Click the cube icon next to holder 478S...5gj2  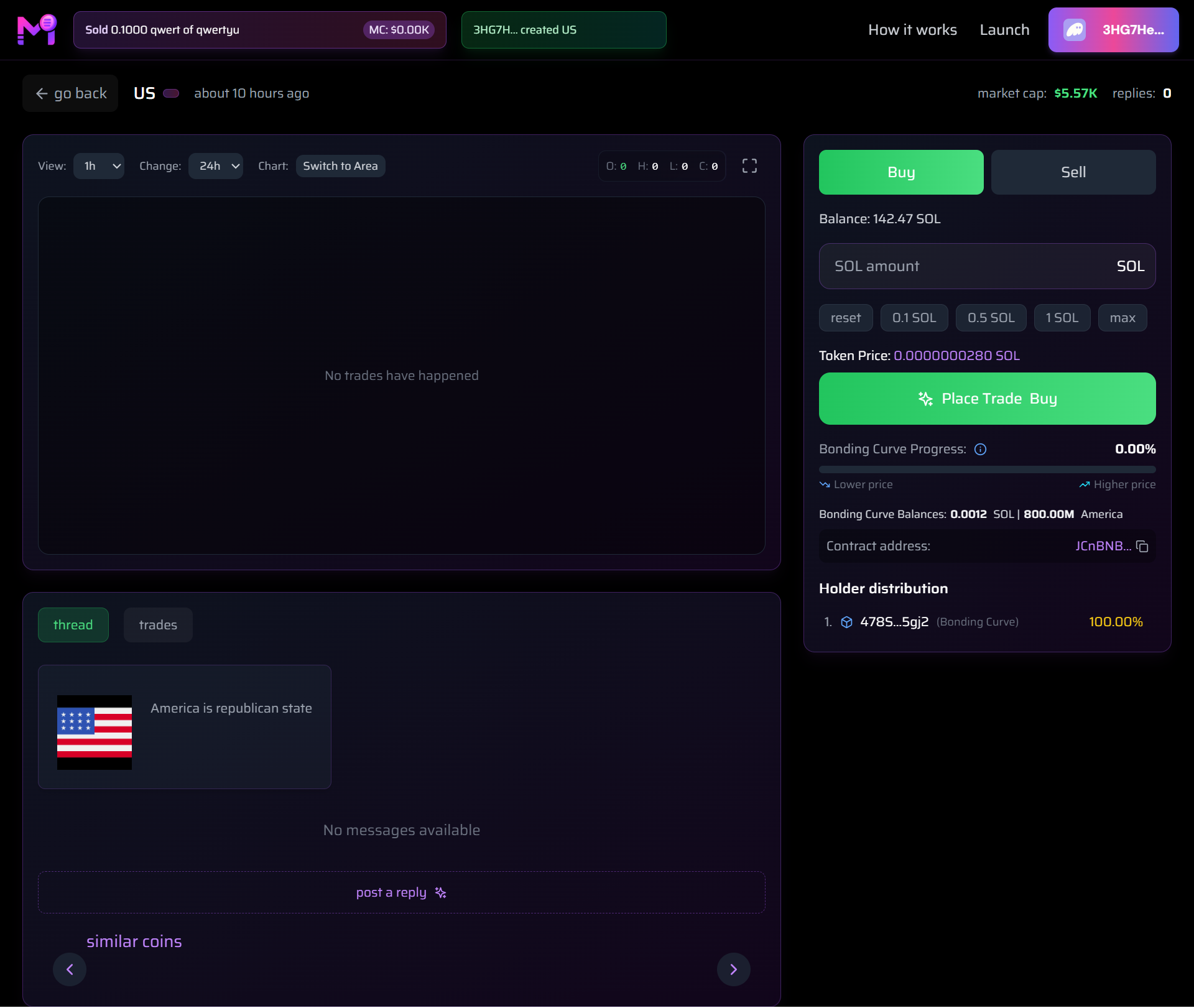[x=847, y=622]
